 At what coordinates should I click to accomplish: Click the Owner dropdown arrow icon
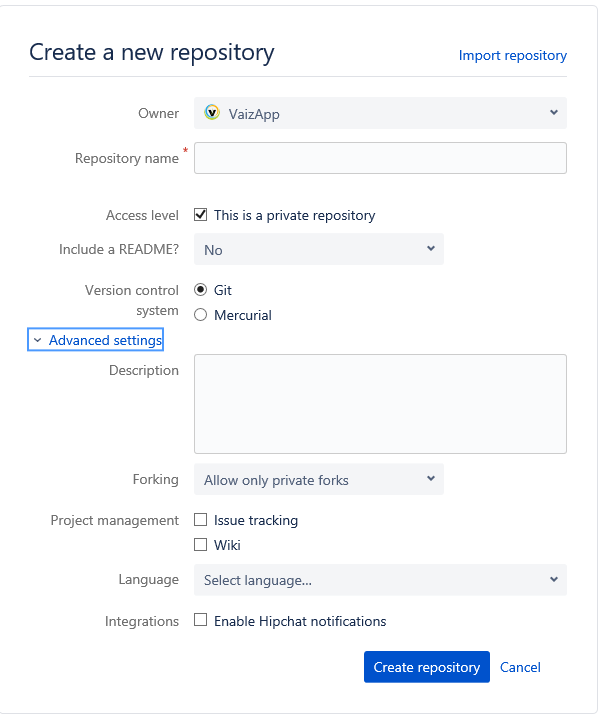[554, 113]
